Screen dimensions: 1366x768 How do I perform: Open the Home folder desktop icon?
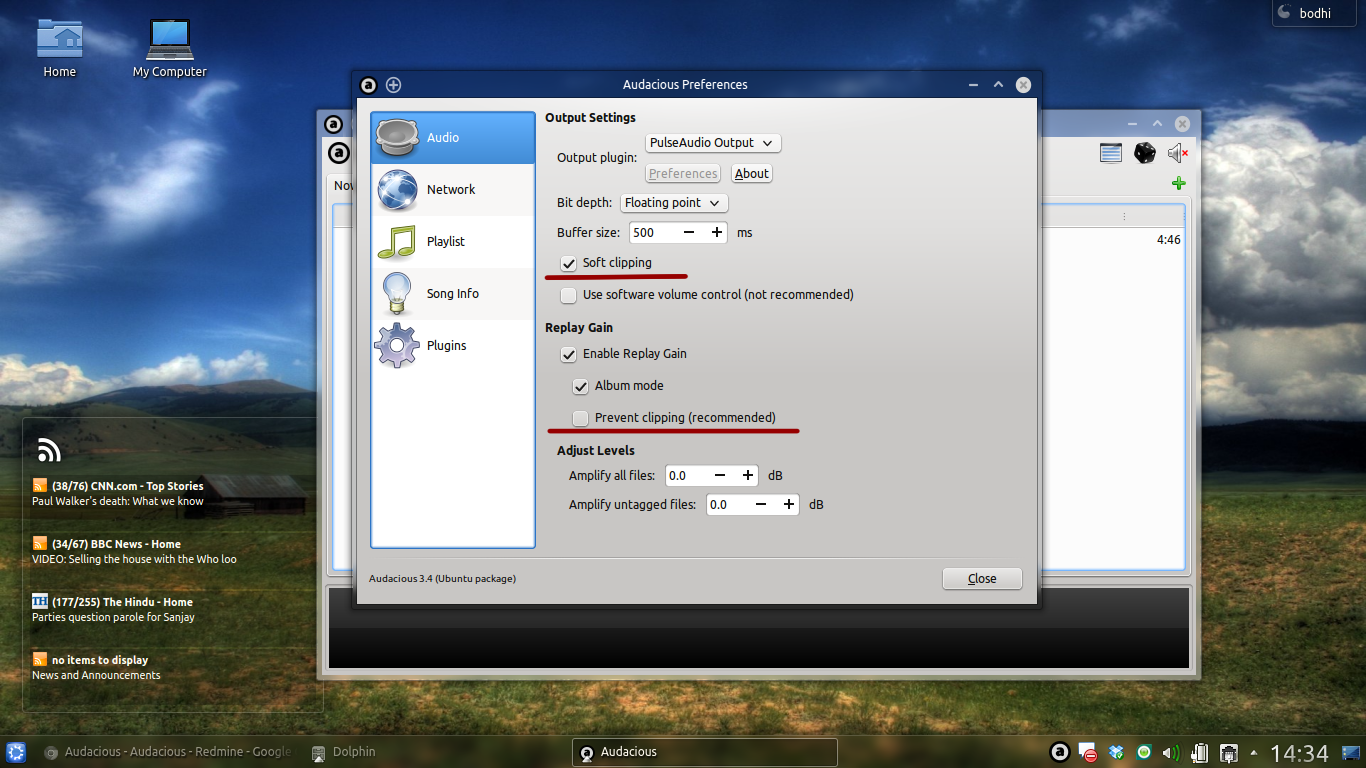tap(60, 47)
